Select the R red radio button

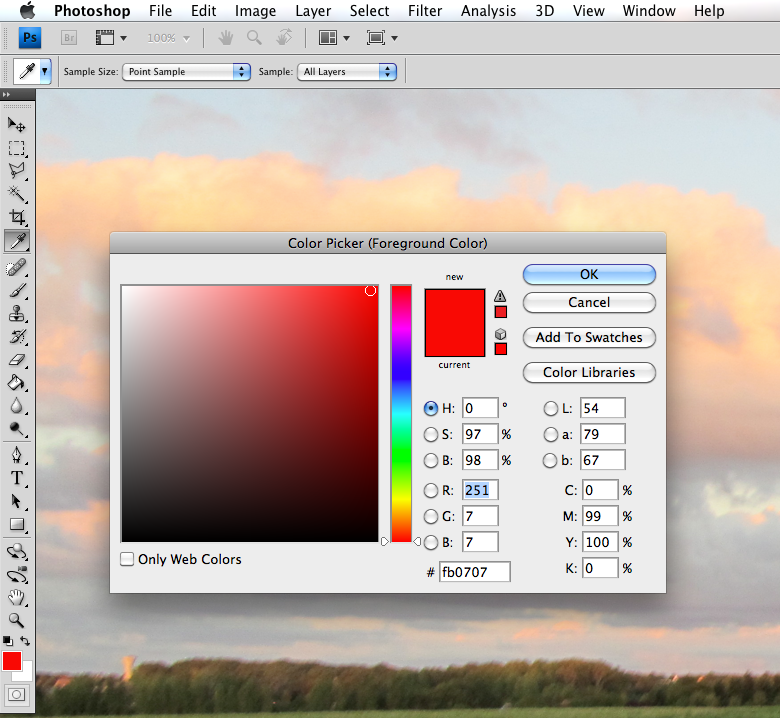(431, 491)
